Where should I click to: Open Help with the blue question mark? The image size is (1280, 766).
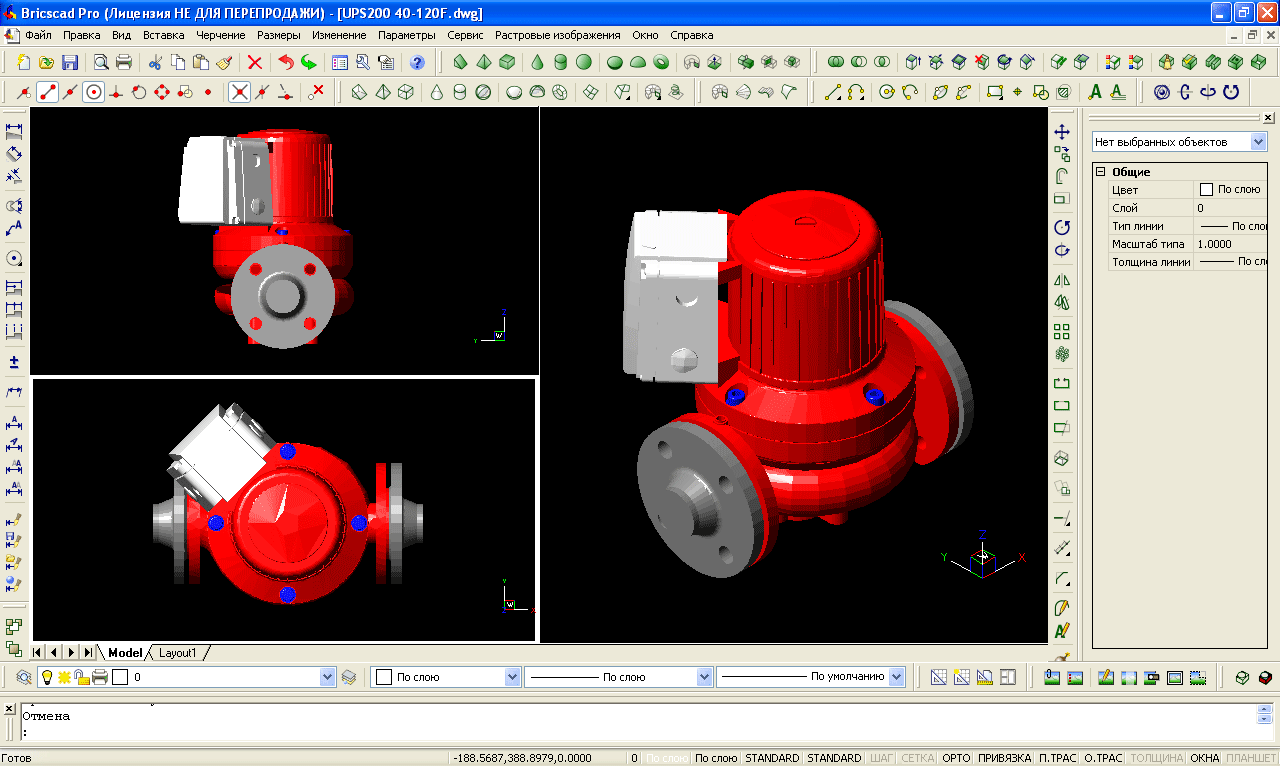click(417, 62)
